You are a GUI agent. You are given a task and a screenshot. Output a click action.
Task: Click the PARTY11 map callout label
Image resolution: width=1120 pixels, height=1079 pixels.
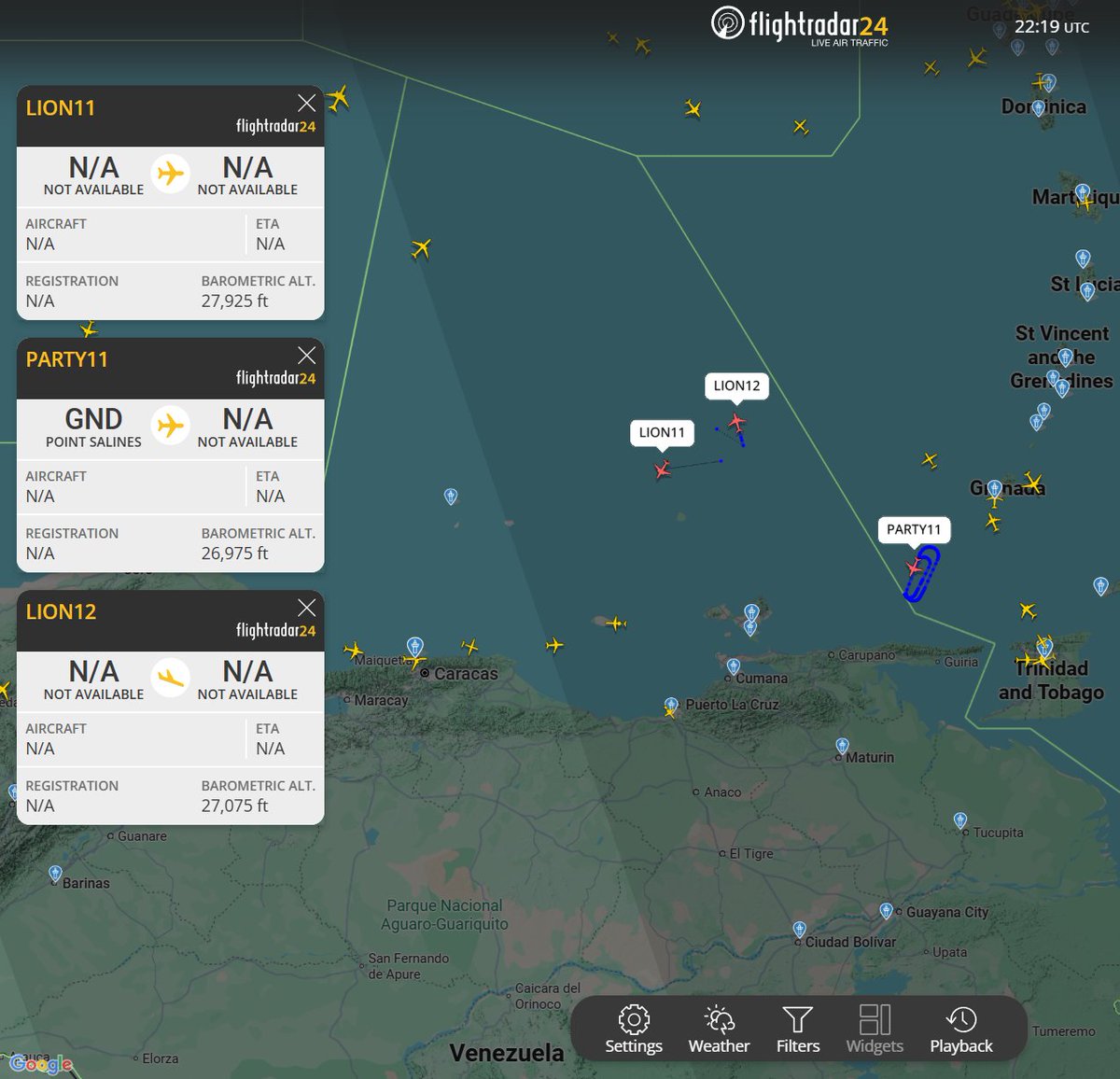[x=914, y=529]
